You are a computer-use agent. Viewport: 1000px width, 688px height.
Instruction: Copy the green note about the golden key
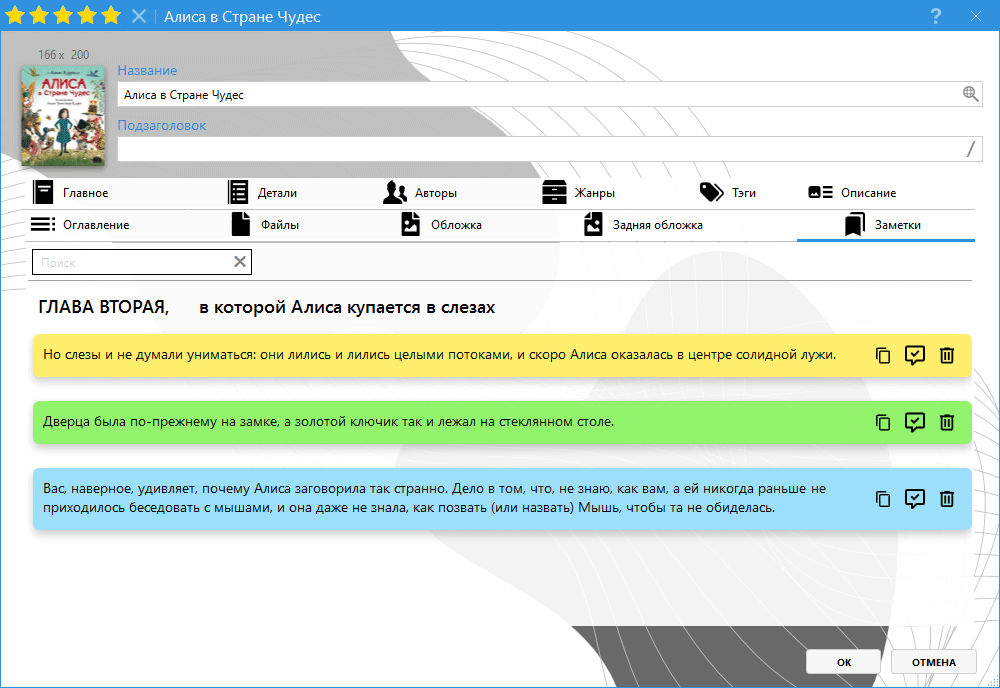(882, 422)
